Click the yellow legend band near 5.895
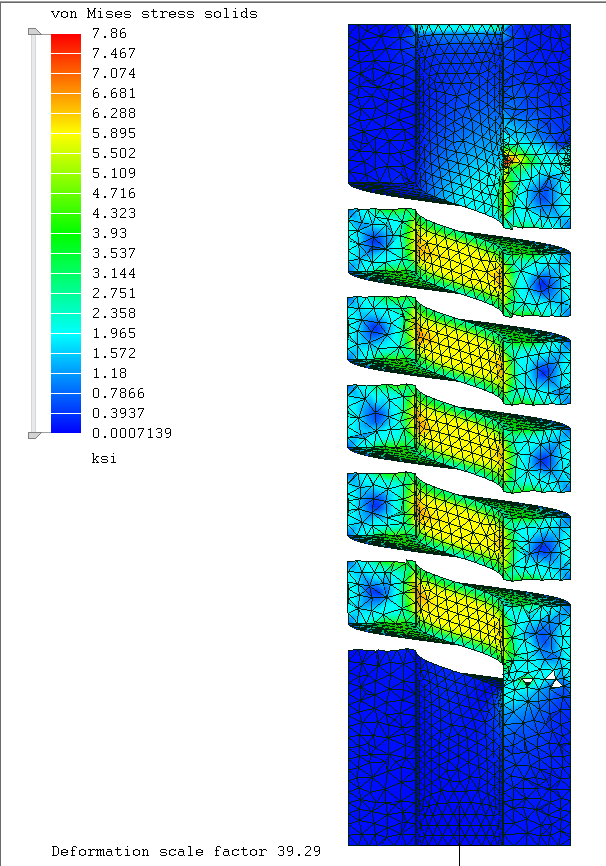This screenshot has height=866, width=606. (66, 133)
